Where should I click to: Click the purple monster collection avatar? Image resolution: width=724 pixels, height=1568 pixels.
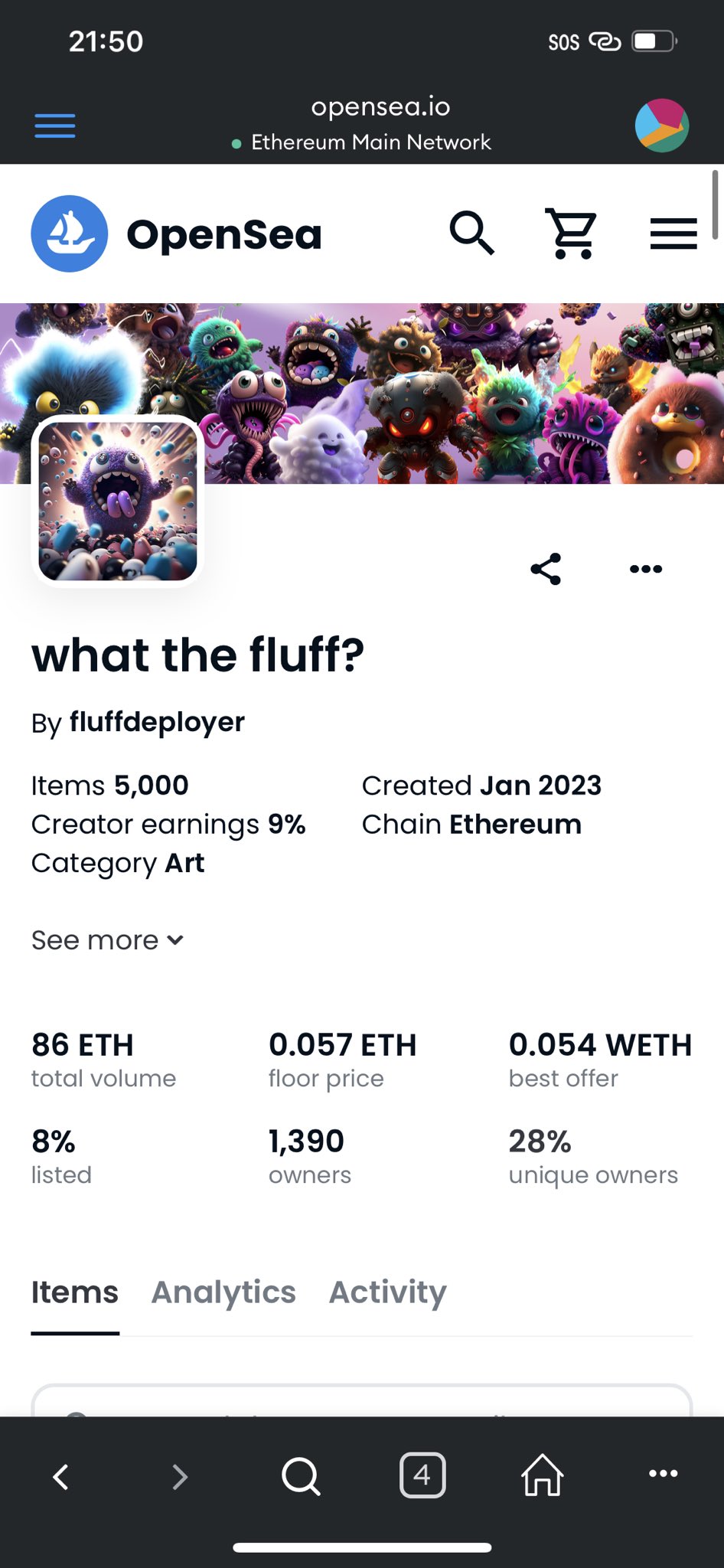tap(118, 501)
